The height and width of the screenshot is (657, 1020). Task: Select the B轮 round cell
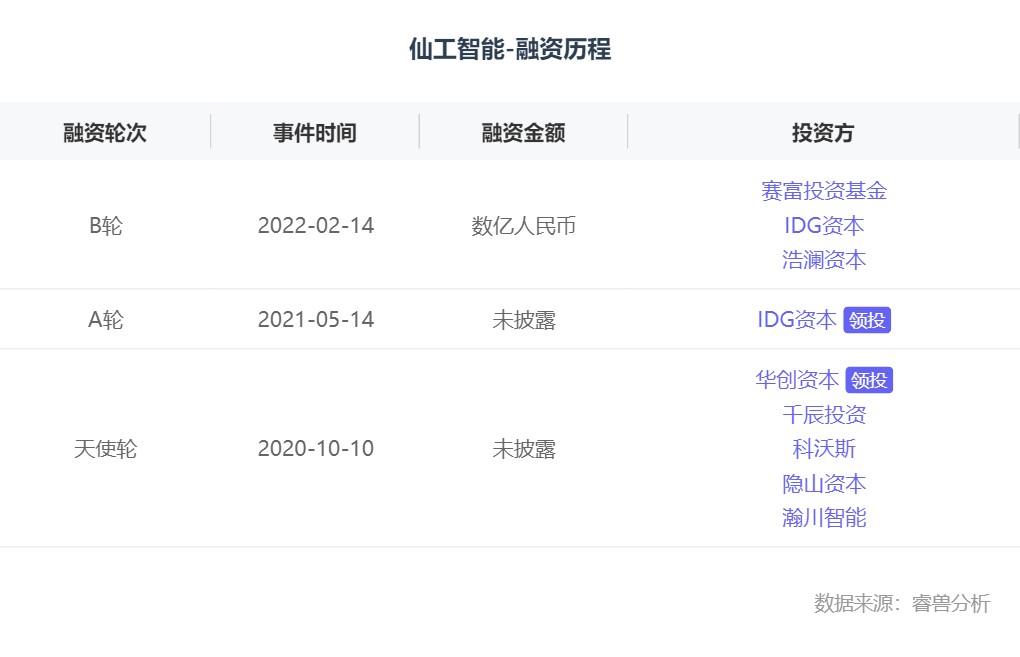click(105, 226)
